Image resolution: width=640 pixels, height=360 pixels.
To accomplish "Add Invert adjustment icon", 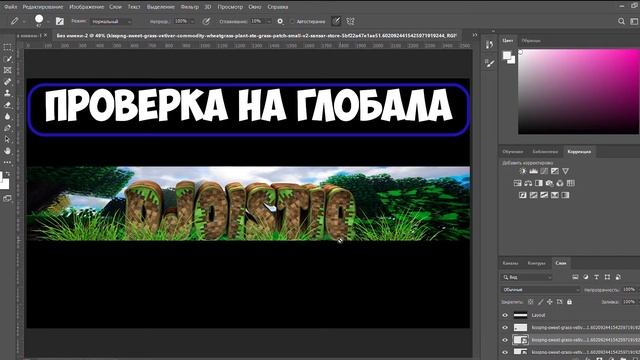I will point(523,195).
